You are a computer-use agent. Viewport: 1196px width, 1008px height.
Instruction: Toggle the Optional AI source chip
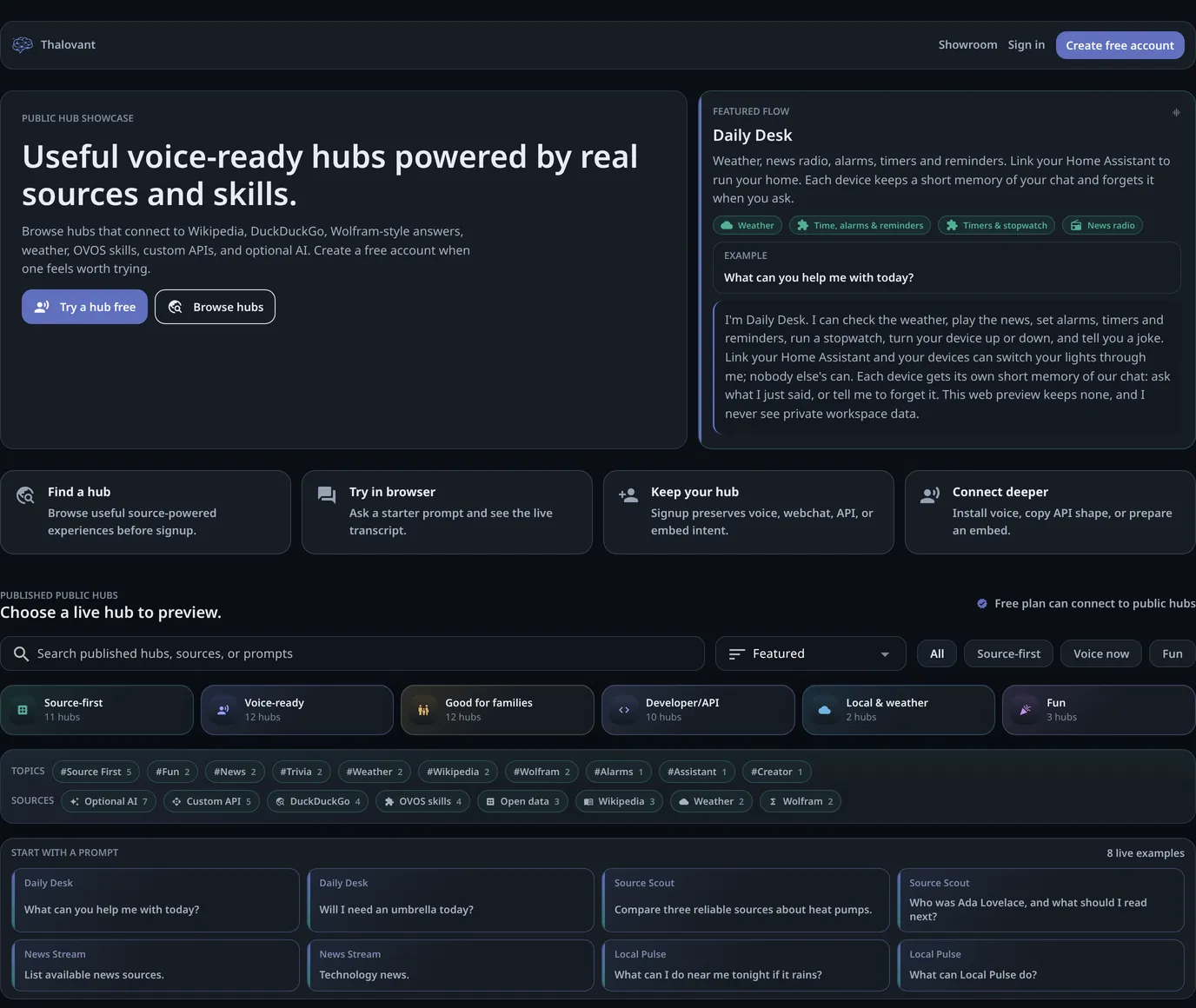pos(109,801)
